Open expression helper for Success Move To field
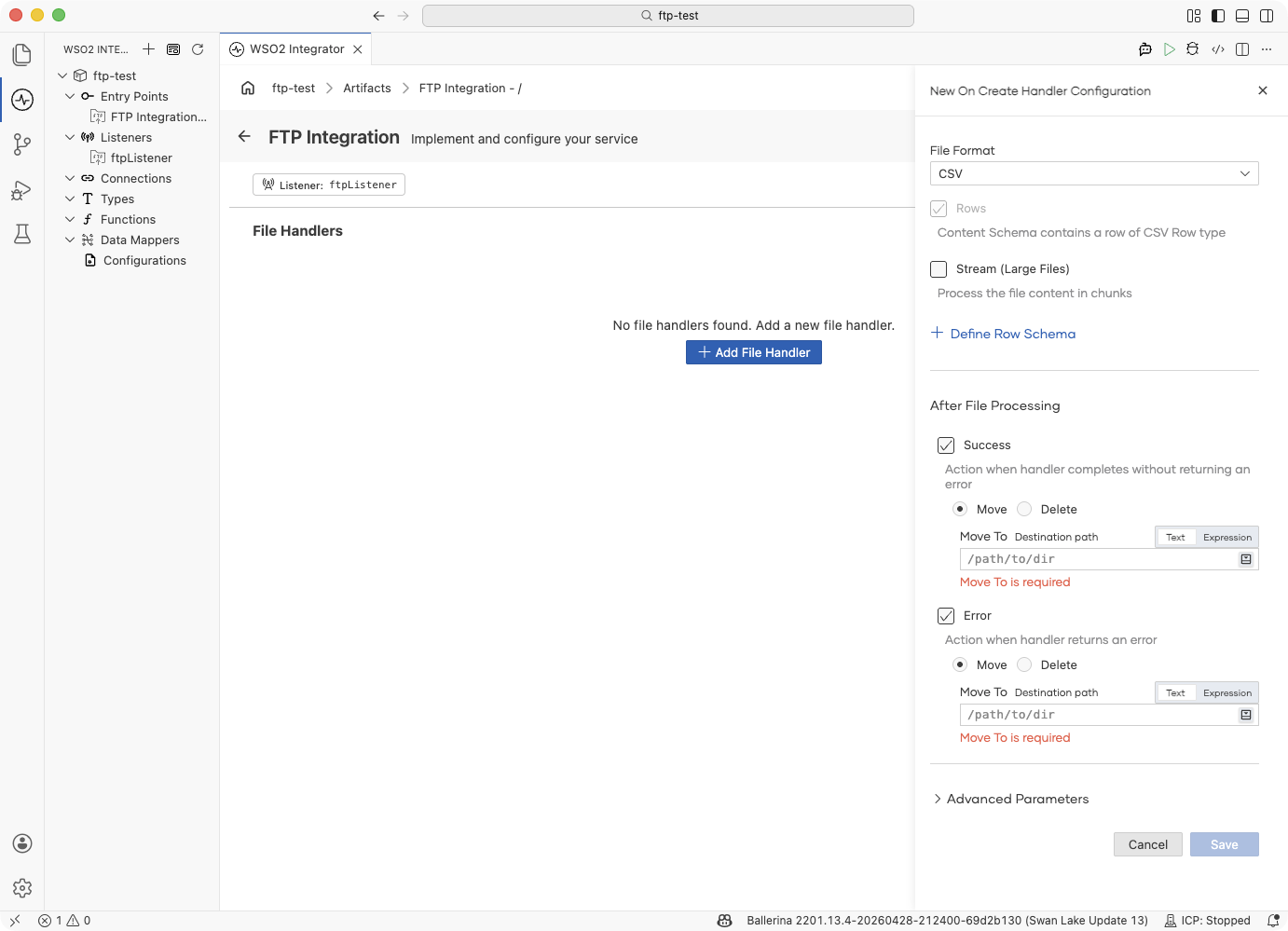The height and width of the screenshot is (931, 1288). [x=1246, y=559]
